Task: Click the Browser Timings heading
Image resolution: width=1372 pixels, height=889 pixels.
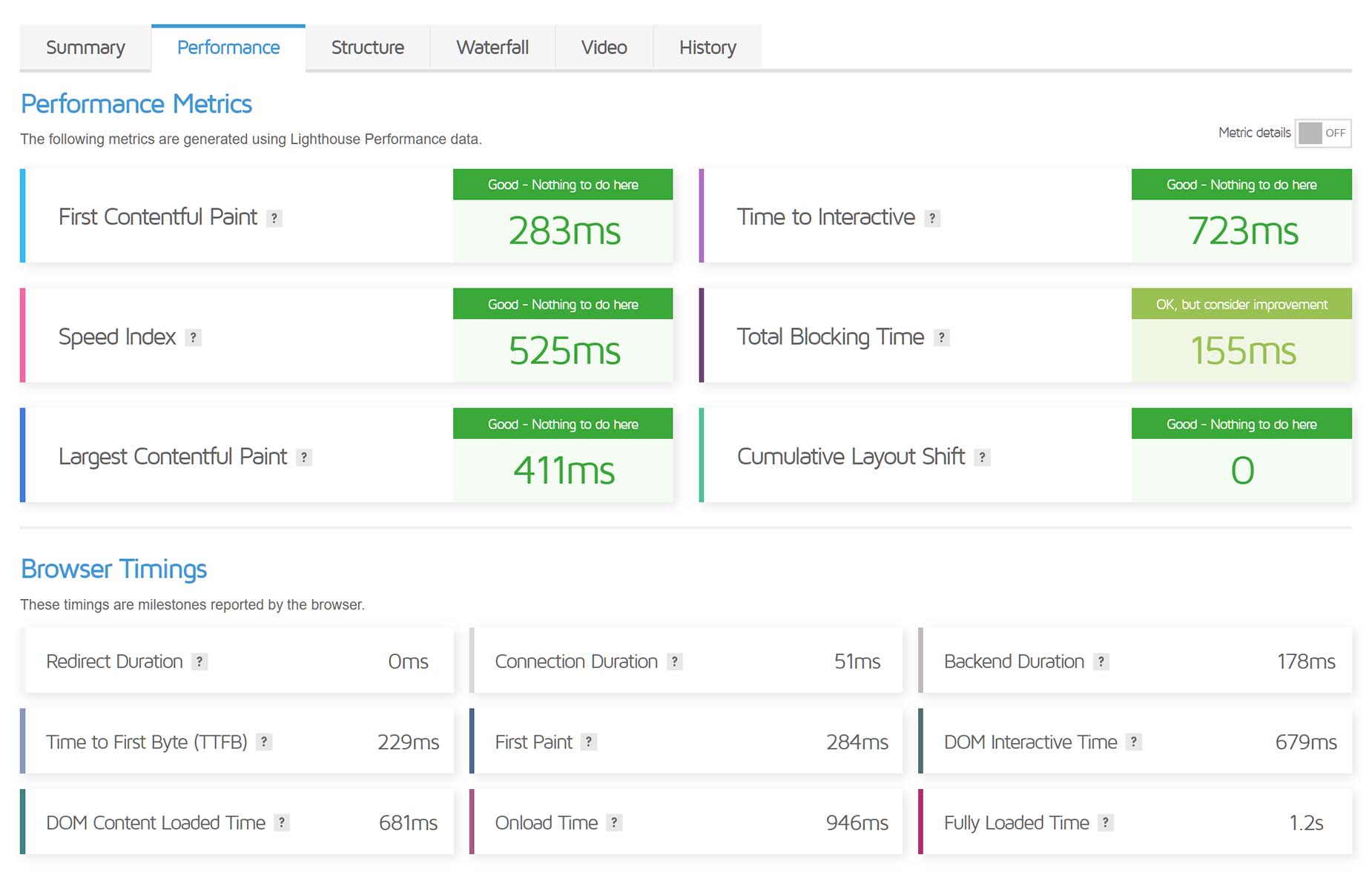Action: tap(113, 569)
